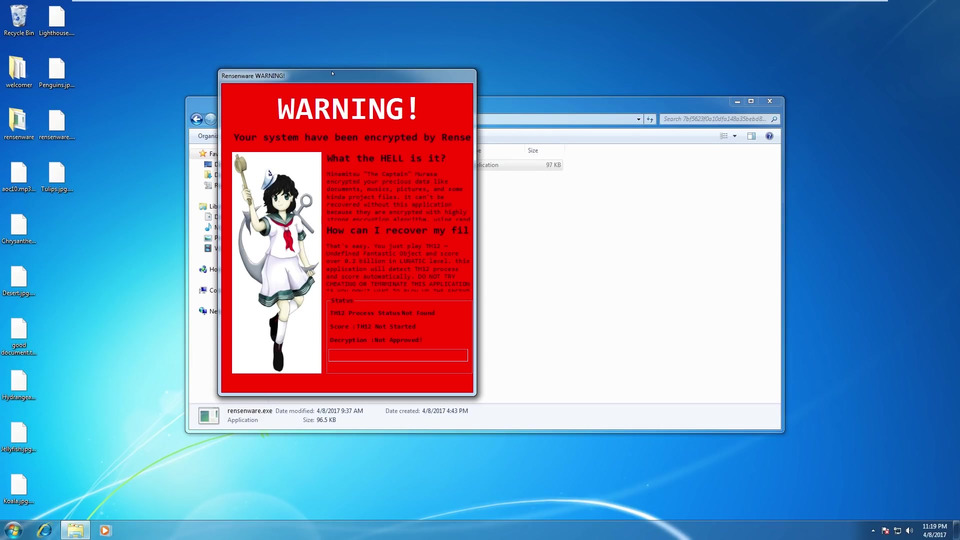
Task: Select the Jellyfish.jpg desktop file
Action: [x=18, y=437]
